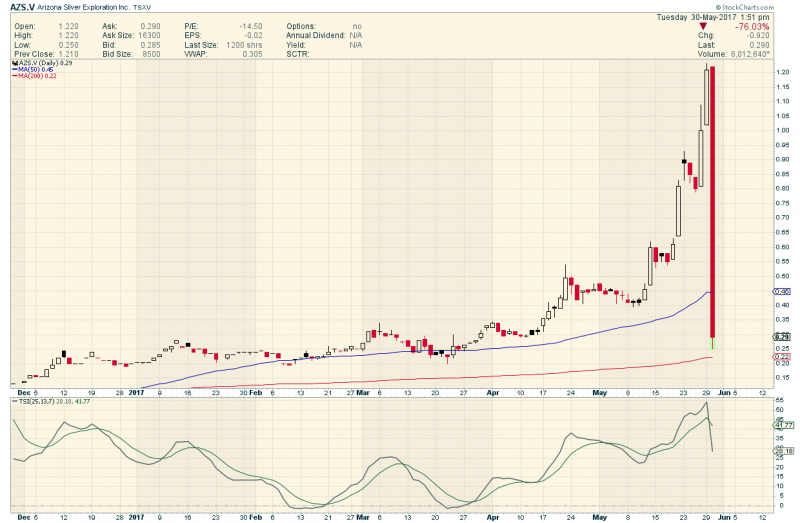Click the Options: no field

(x=324, y=26)
